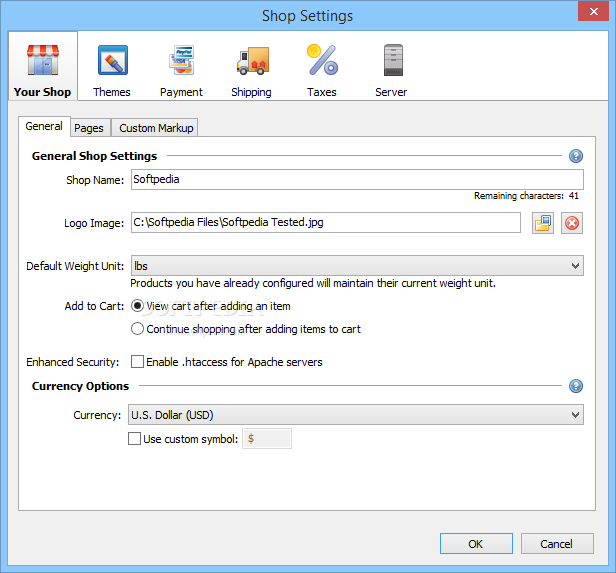616x573 pixels.
Task: Open the Shipping settings section
Action: pyautogui.click(x=251, y=70)
